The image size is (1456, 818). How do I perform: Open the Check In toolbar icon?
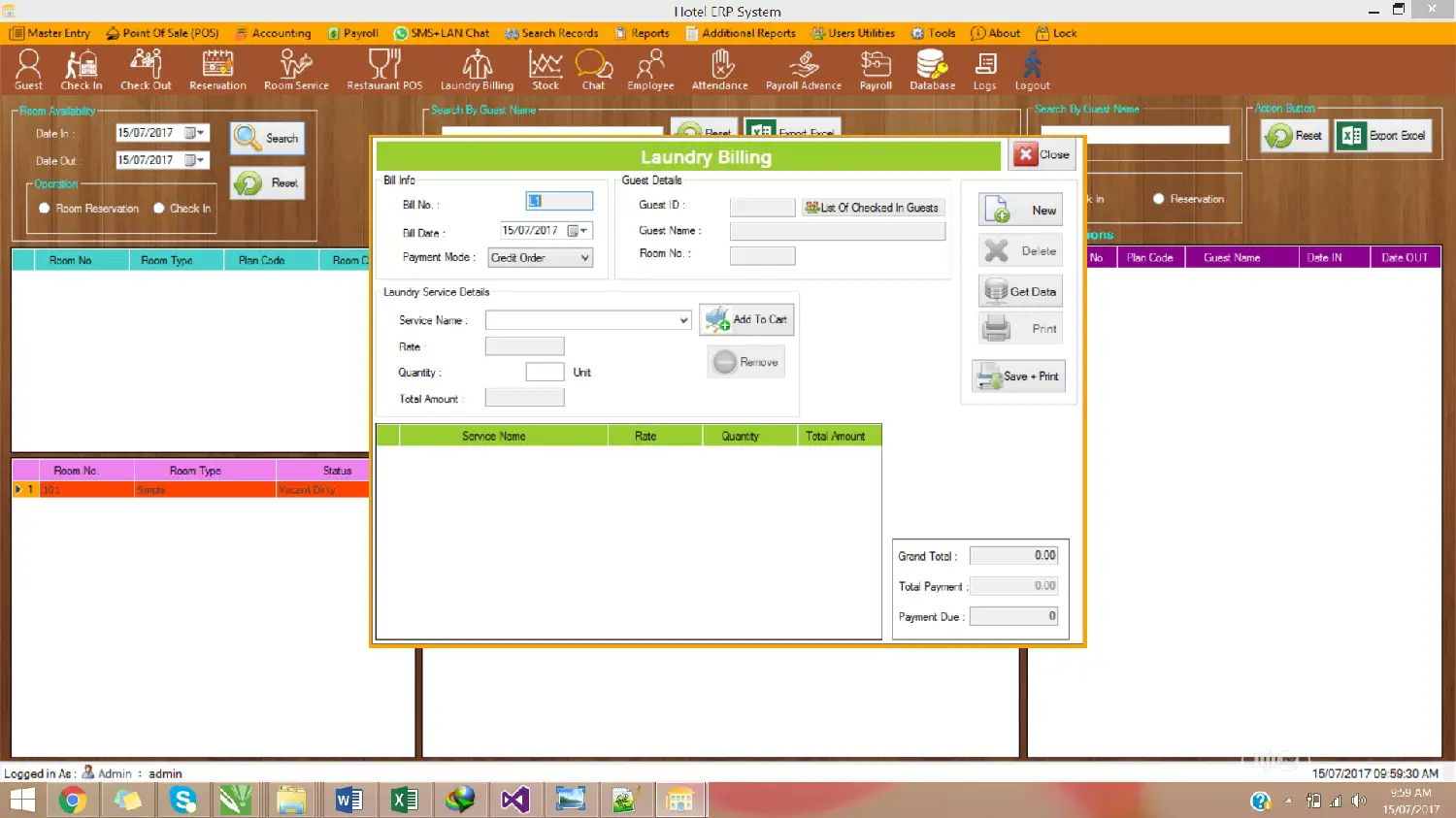82,69
